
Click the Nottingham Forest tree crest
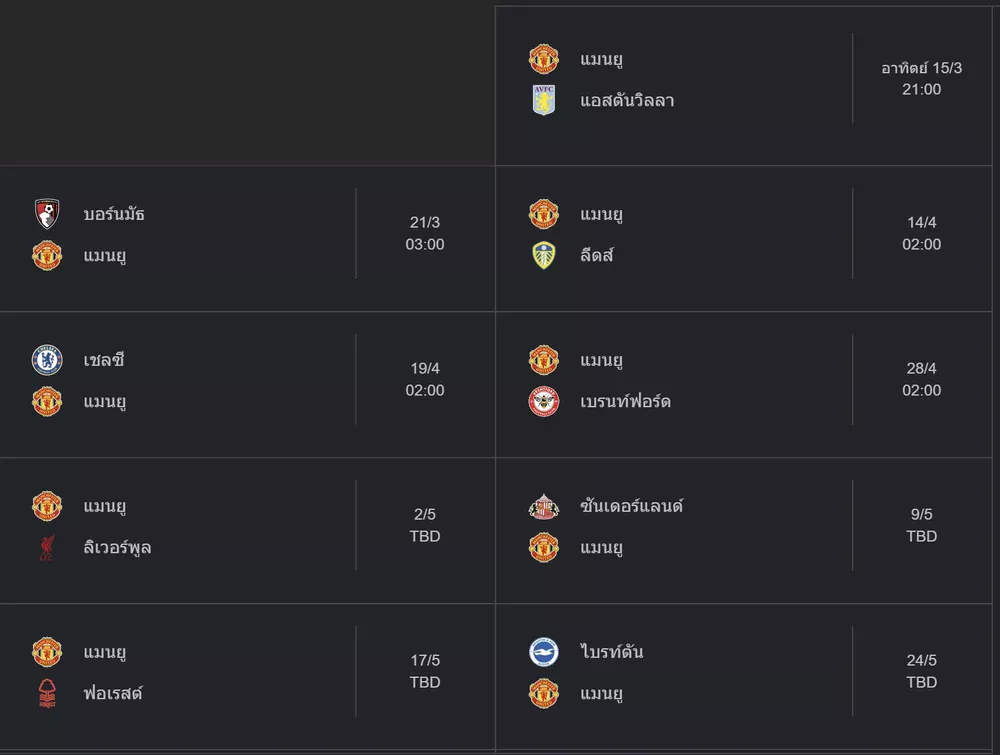[x=47, y=694]
